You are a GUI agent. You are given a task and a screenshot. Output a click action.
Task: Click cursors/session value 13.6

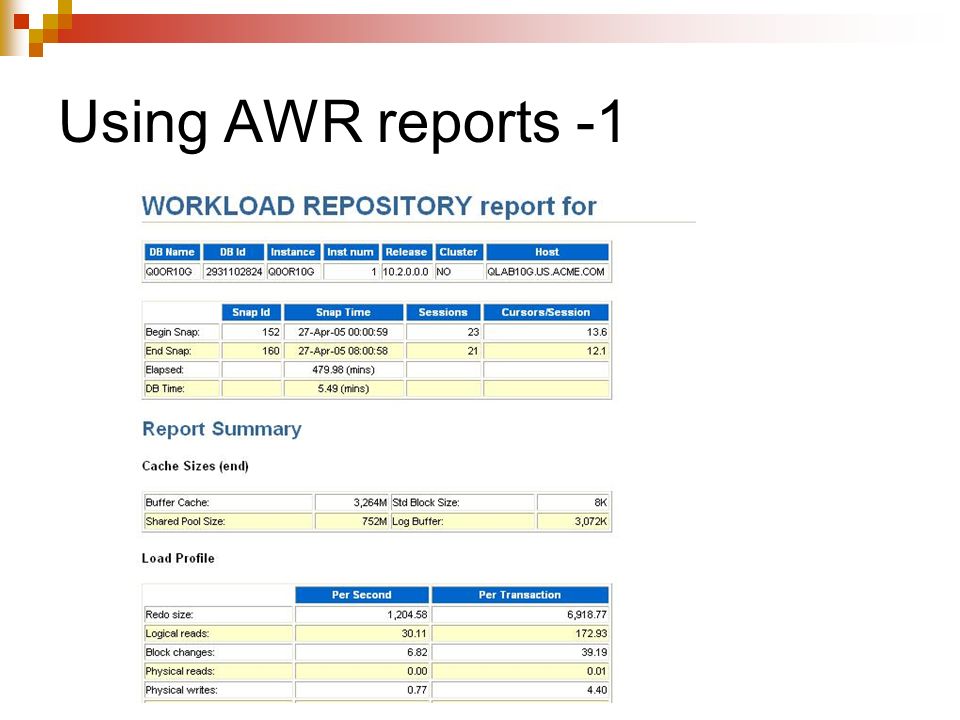pos(597,332)
